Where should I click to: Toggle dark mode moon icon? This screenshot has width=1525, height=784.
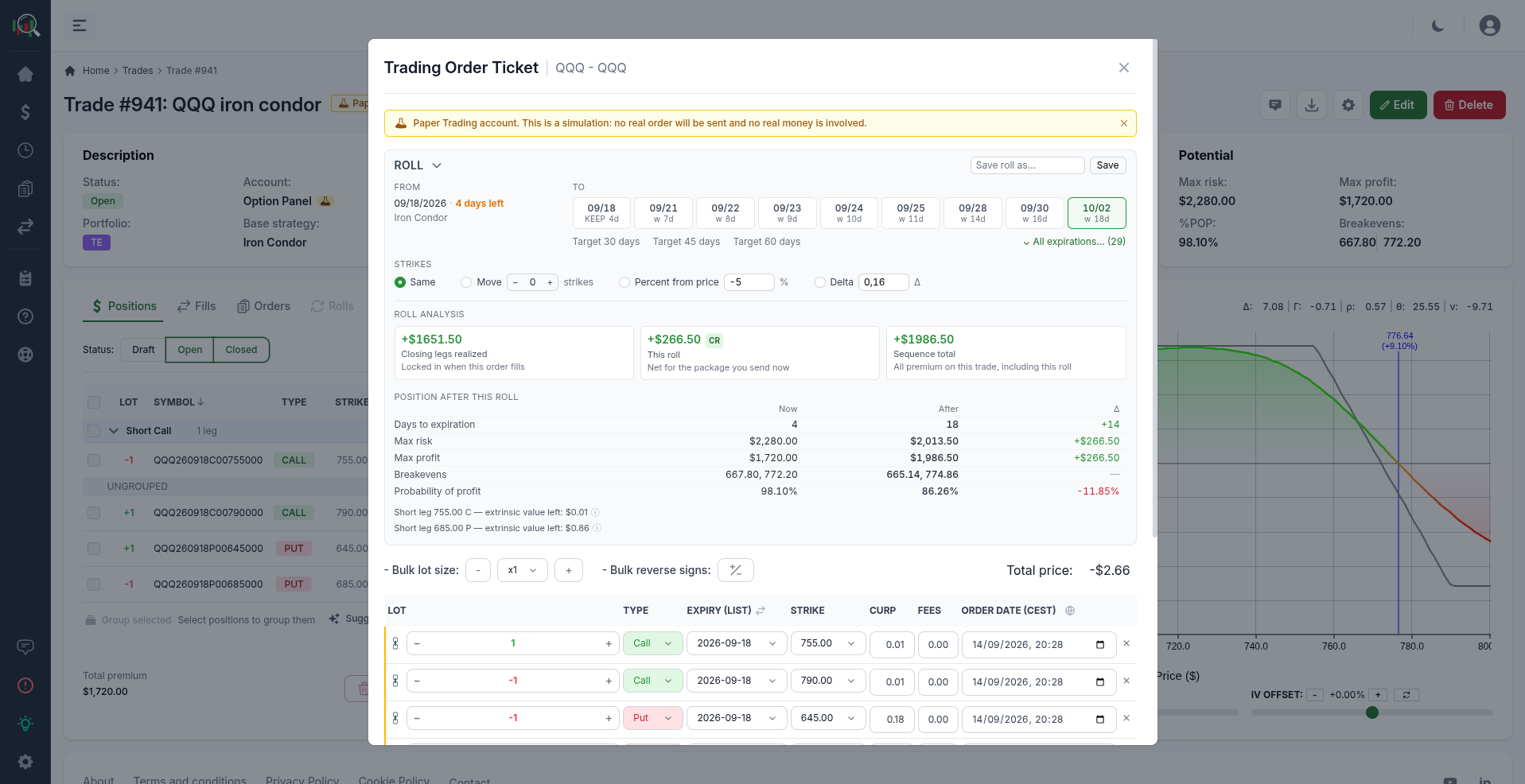tap(1437, 25)
